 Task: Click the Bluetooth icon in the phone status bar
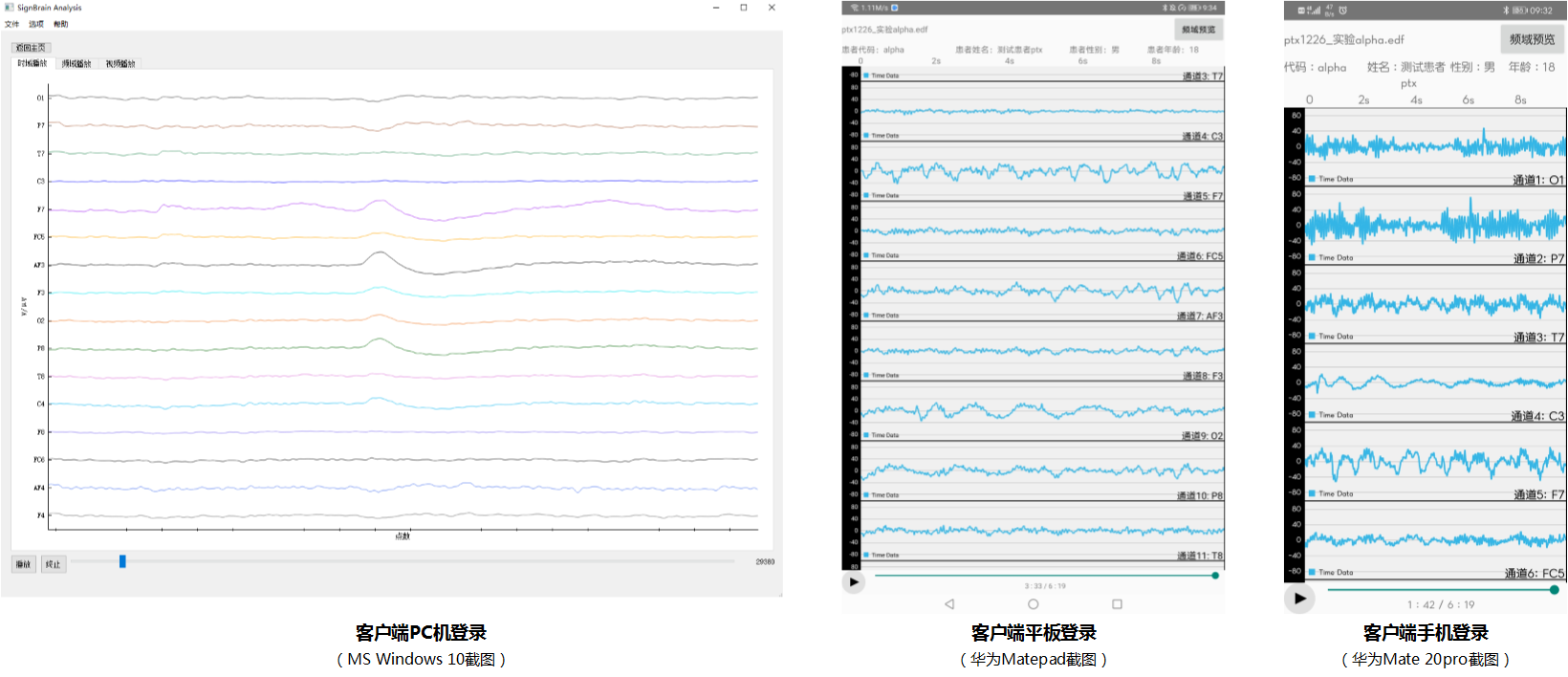click(1505, 11)
